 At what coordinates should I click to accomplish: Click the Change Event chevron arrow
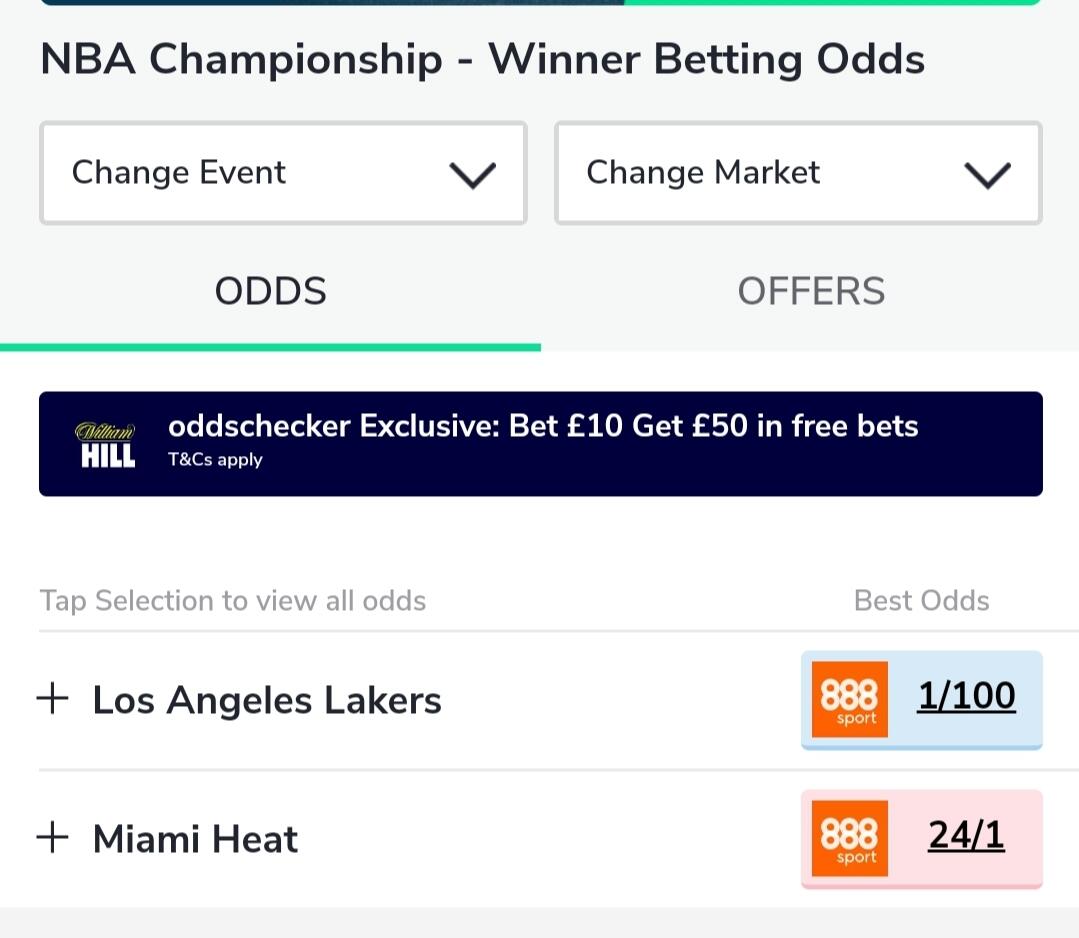(x=472, y=175)
